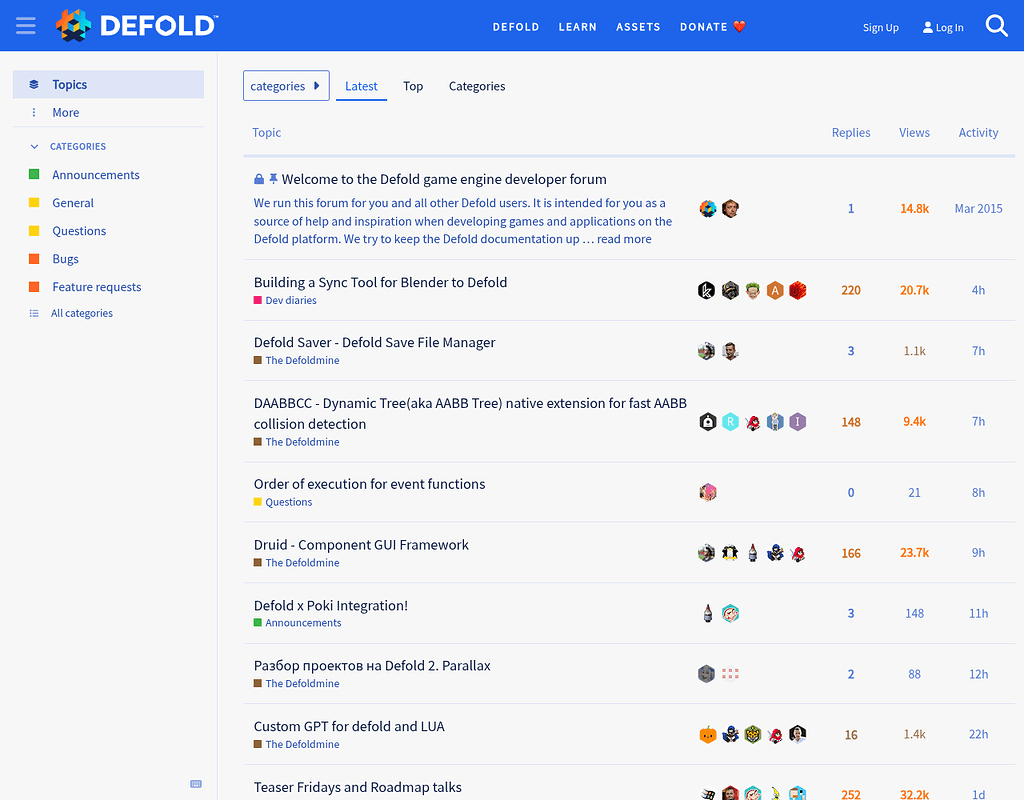Open the hamburger sidebar menu
1024x800 pixels.
pyautogui.click(x=26, y=25)
